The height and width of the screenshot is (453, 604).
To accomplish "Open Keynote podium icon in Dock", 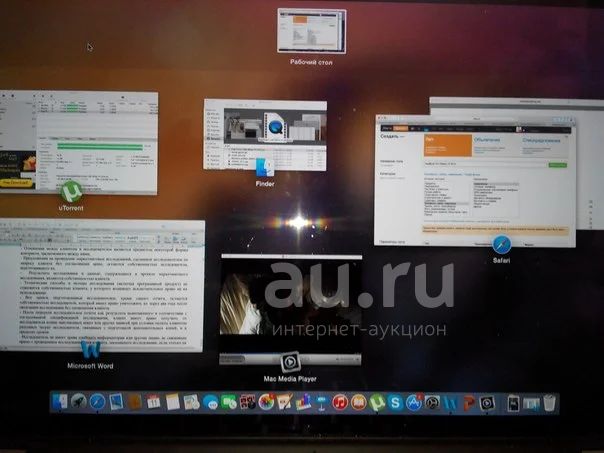I will (x=322, y=402).
